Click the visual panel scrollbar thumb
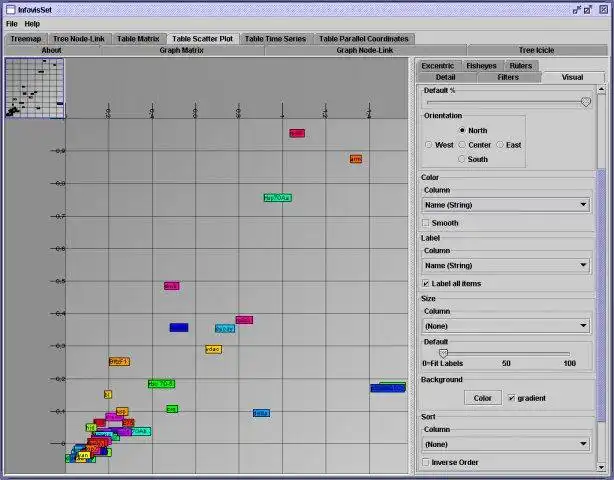The height and width of the screenshot is (480, 614). (601, 296)
